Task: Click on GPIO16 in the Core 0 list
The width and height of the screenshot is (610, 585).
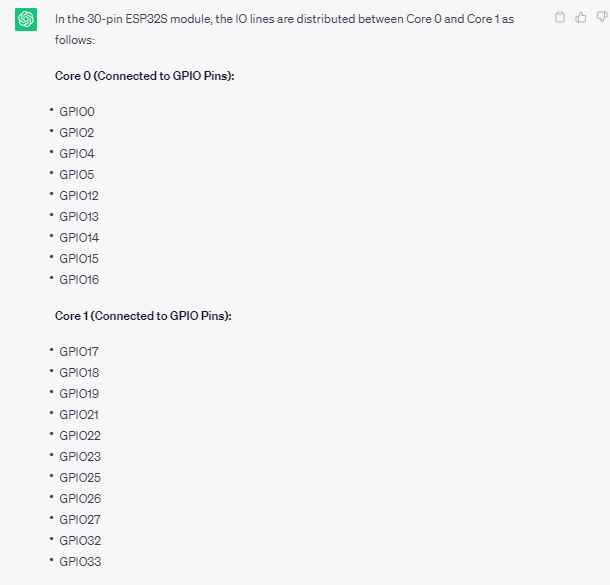Action: [79, 280]
